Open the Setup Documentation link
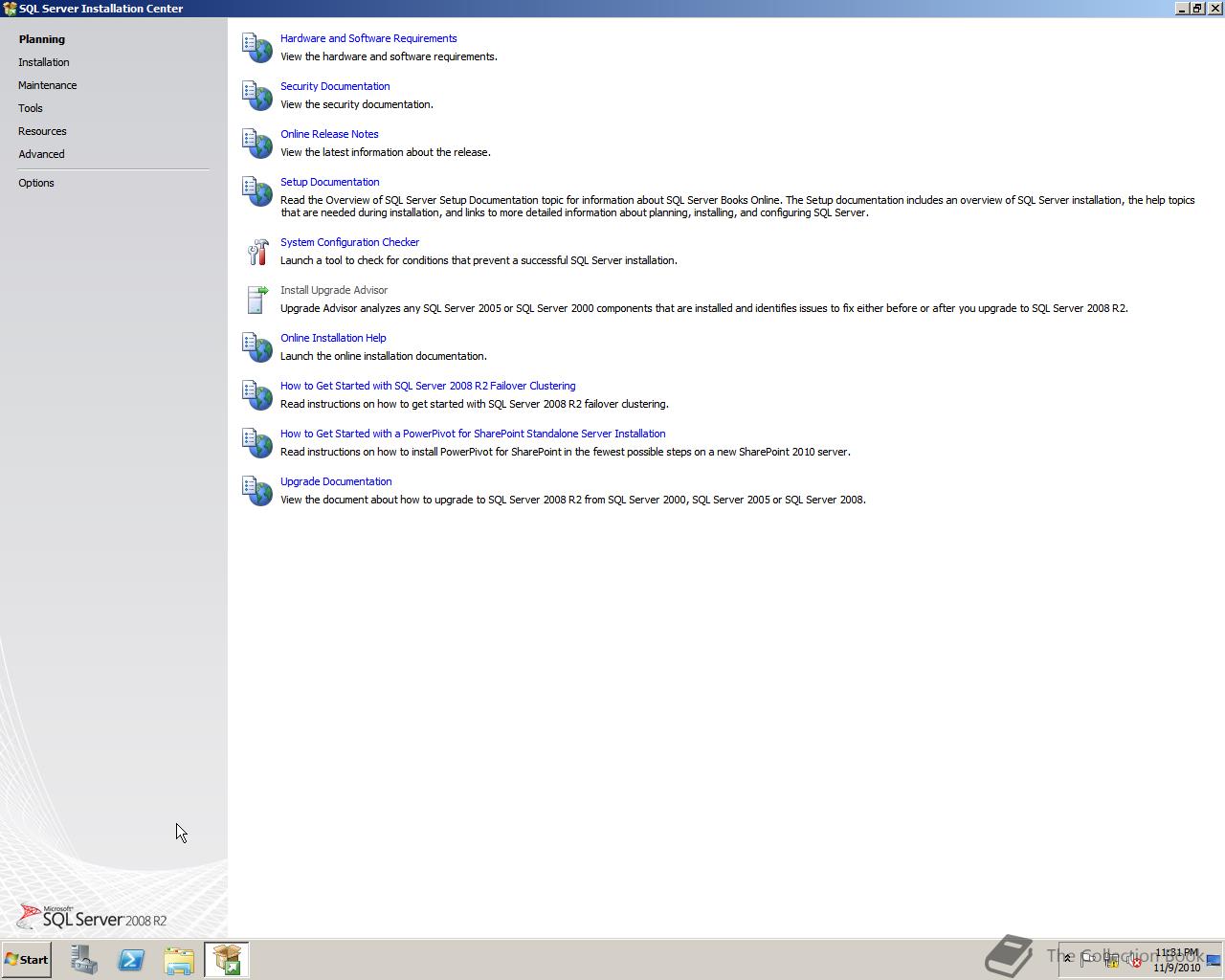 coord(330,182)
